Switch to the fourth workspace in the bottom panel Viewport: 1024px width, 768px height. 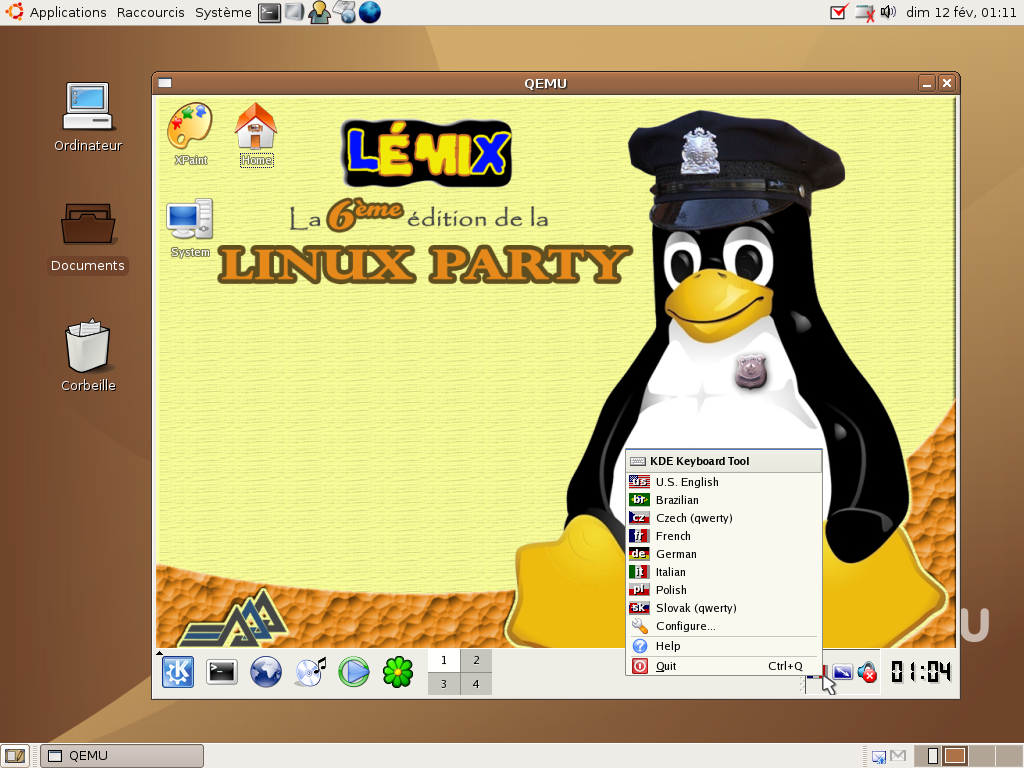point(1008,756)
